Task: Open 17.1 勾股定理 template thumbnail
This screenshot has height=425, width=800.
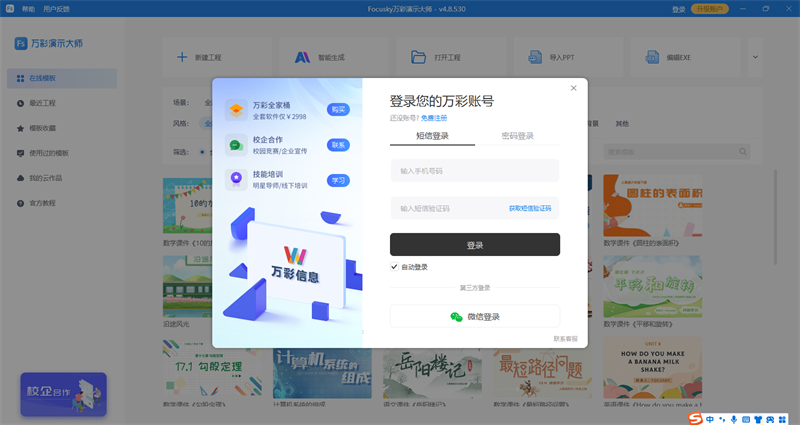Action: point(212,368)
